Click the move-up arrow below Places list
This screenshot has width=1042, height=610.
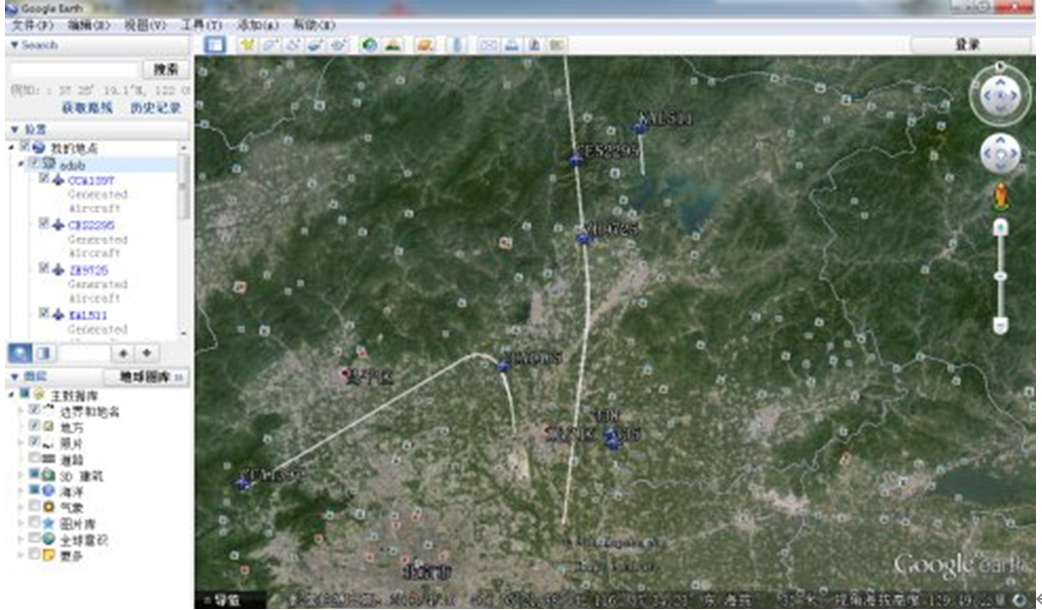[x=123, y=353]
